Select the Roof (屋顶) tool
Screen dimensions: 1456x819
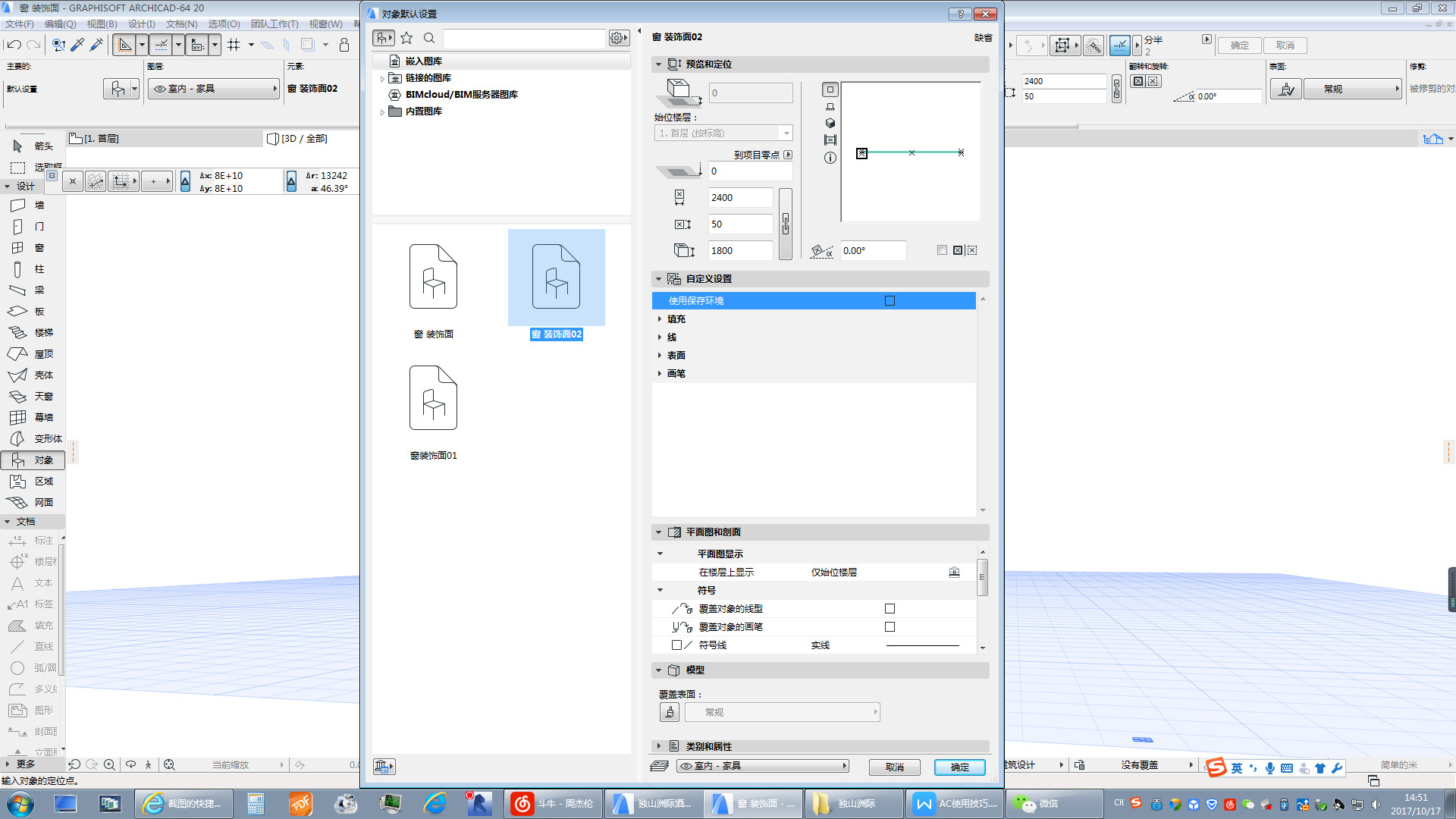point(30,354)
